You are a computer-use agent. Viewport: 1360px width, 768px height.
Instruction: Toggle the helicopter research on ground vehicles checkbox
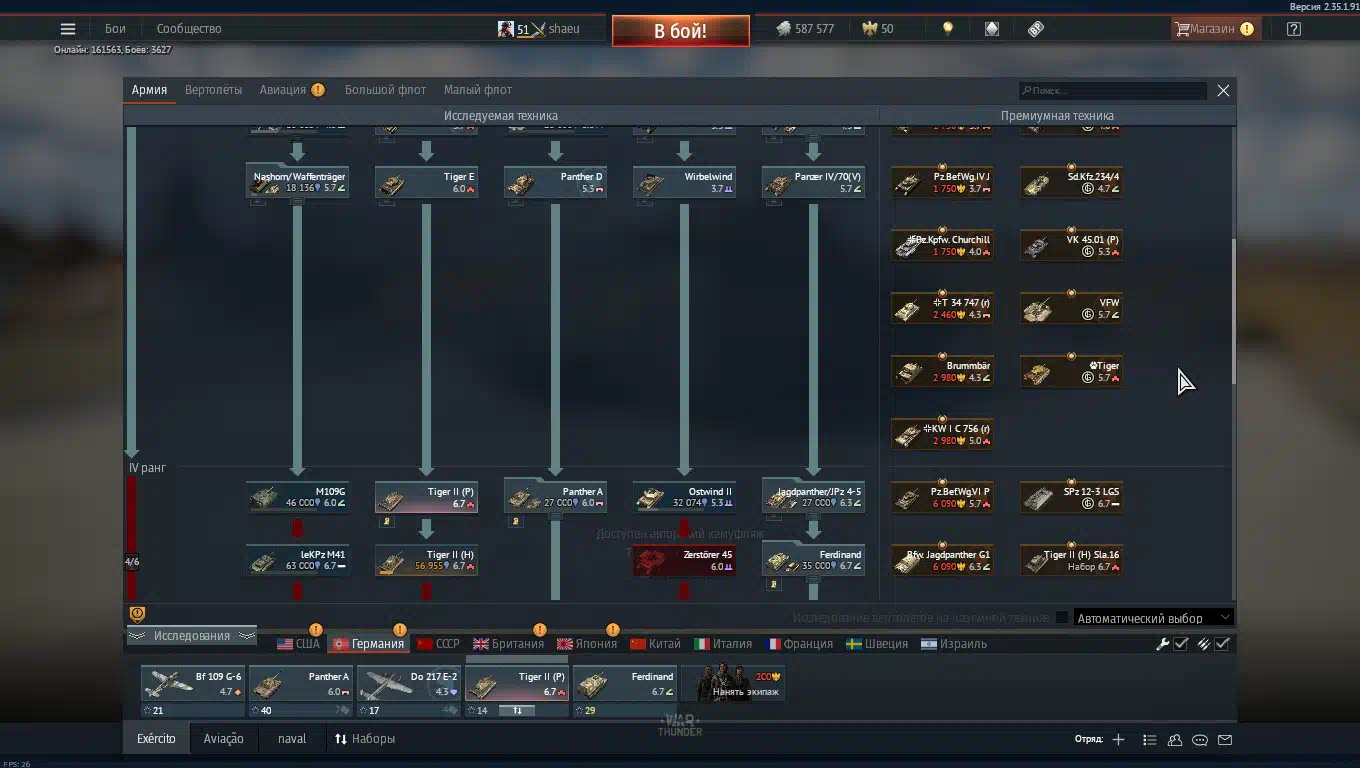click(x=1062, y=618)
